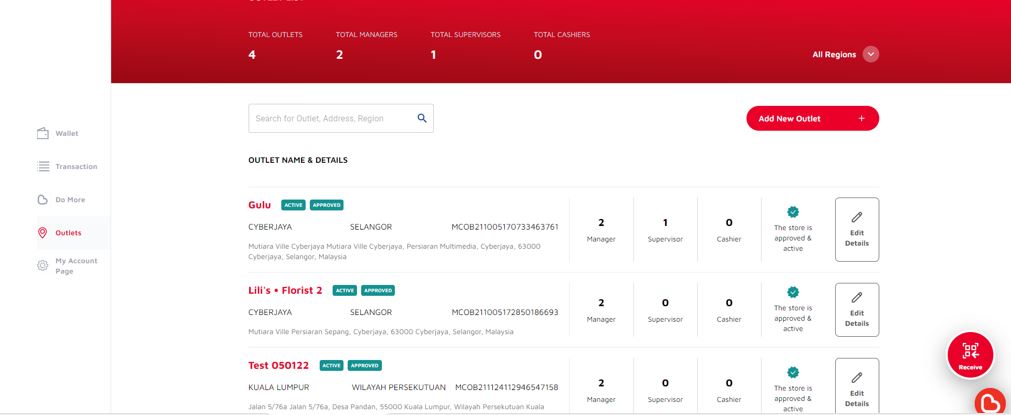Click approved checkmark badge for Lili's Florist 2
Screen dimensions: 1011x415
(792, 292)
